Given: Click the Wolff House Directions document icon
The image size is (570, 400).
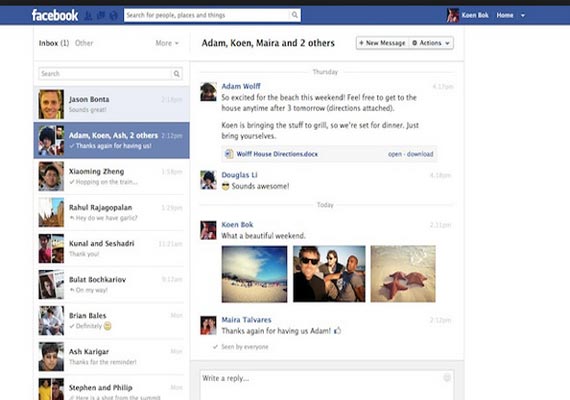Looking at the screenshot, I should tap(229, 154).
